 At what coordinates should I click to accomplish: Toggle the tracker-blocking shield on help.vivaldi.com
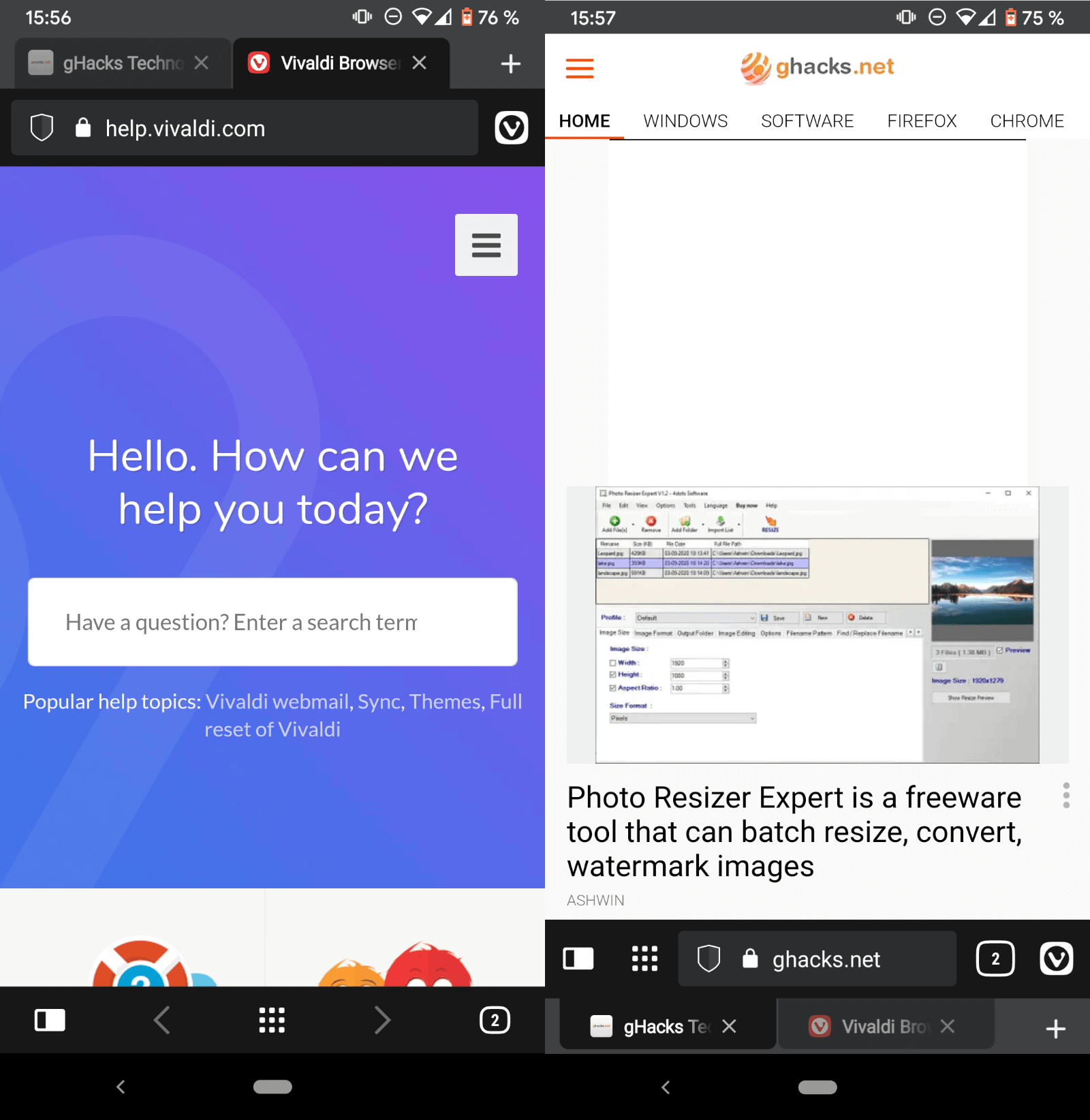click(42, 128)
